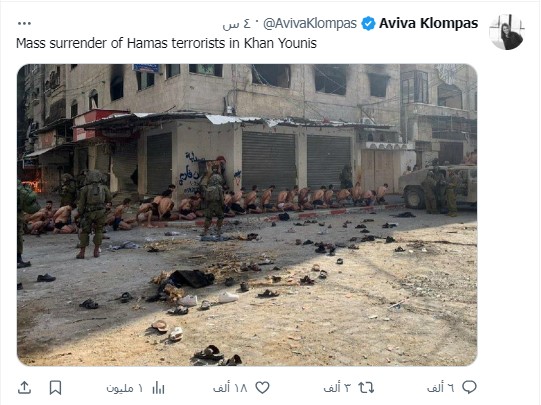This screenshot has width=541, height=405.
Task: Click the word 'Hamas' in the caption
Action: 148,43
